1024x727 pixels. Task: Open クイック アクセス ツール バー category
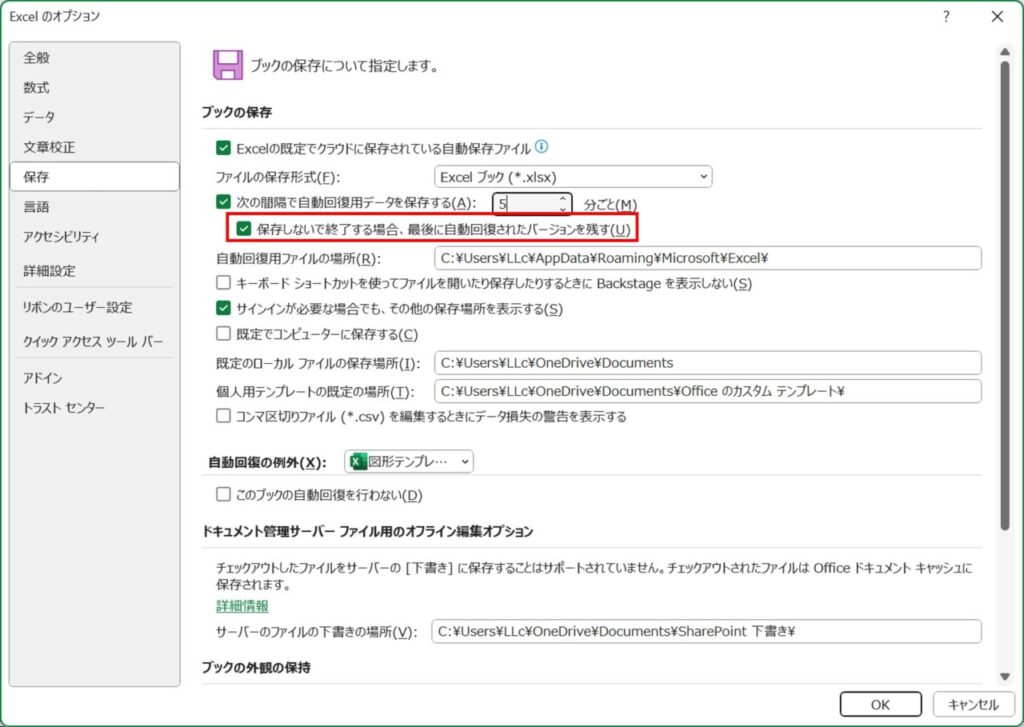95,342
